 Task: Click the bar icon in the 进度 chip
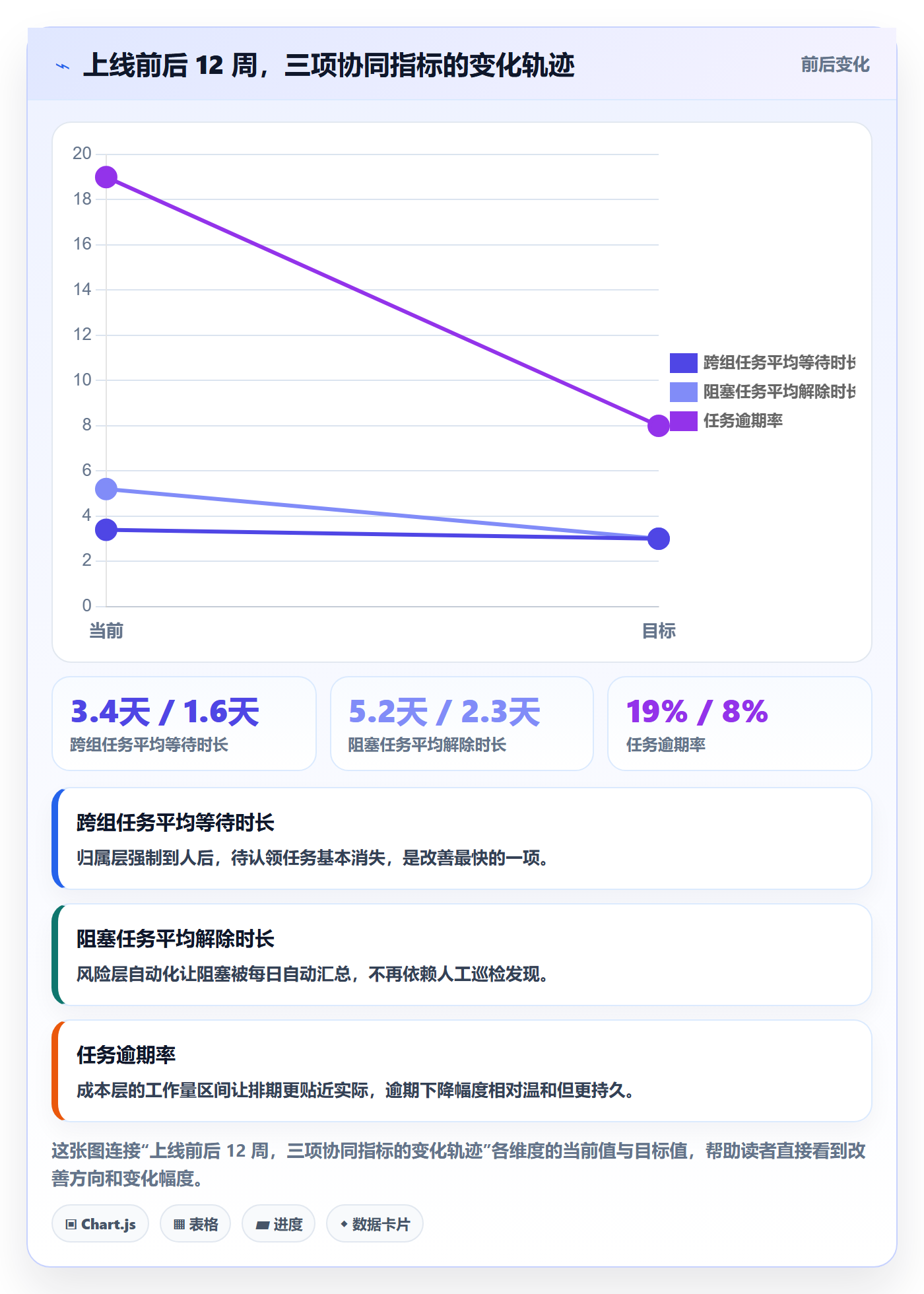tap(263, 1225)
